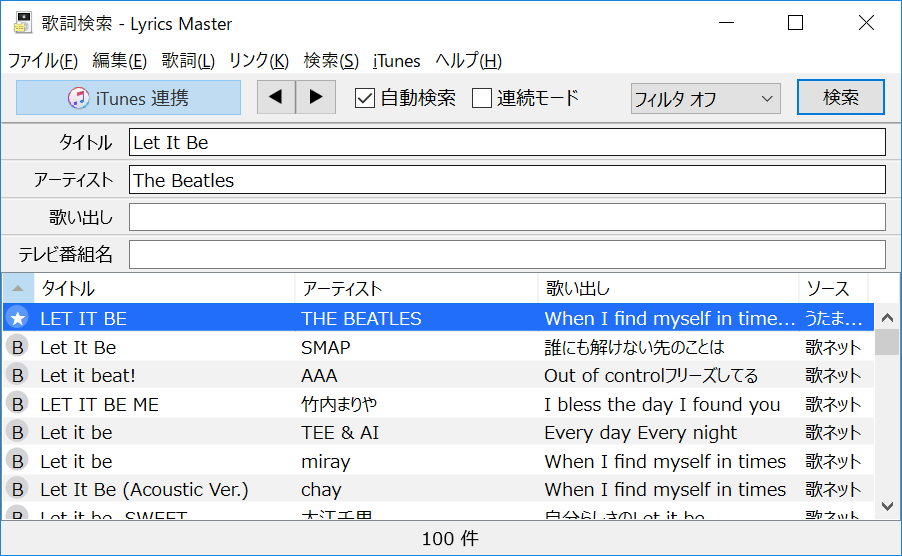Viewport: 902px width, 556px height.
Task: Open the ファイル(F) menu
Action: click(43, 60)
